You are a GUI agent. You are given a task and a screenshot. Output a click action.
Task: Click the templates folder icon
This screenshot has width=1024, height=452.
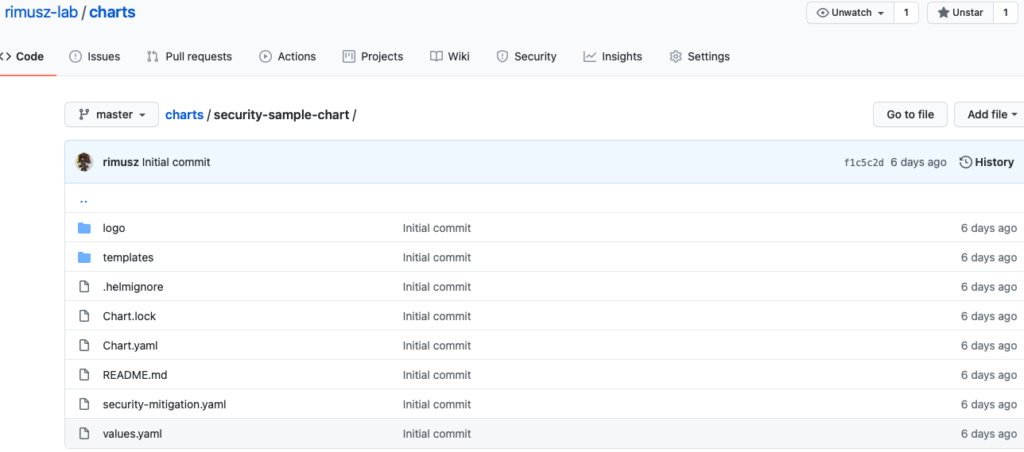[84, 257]
